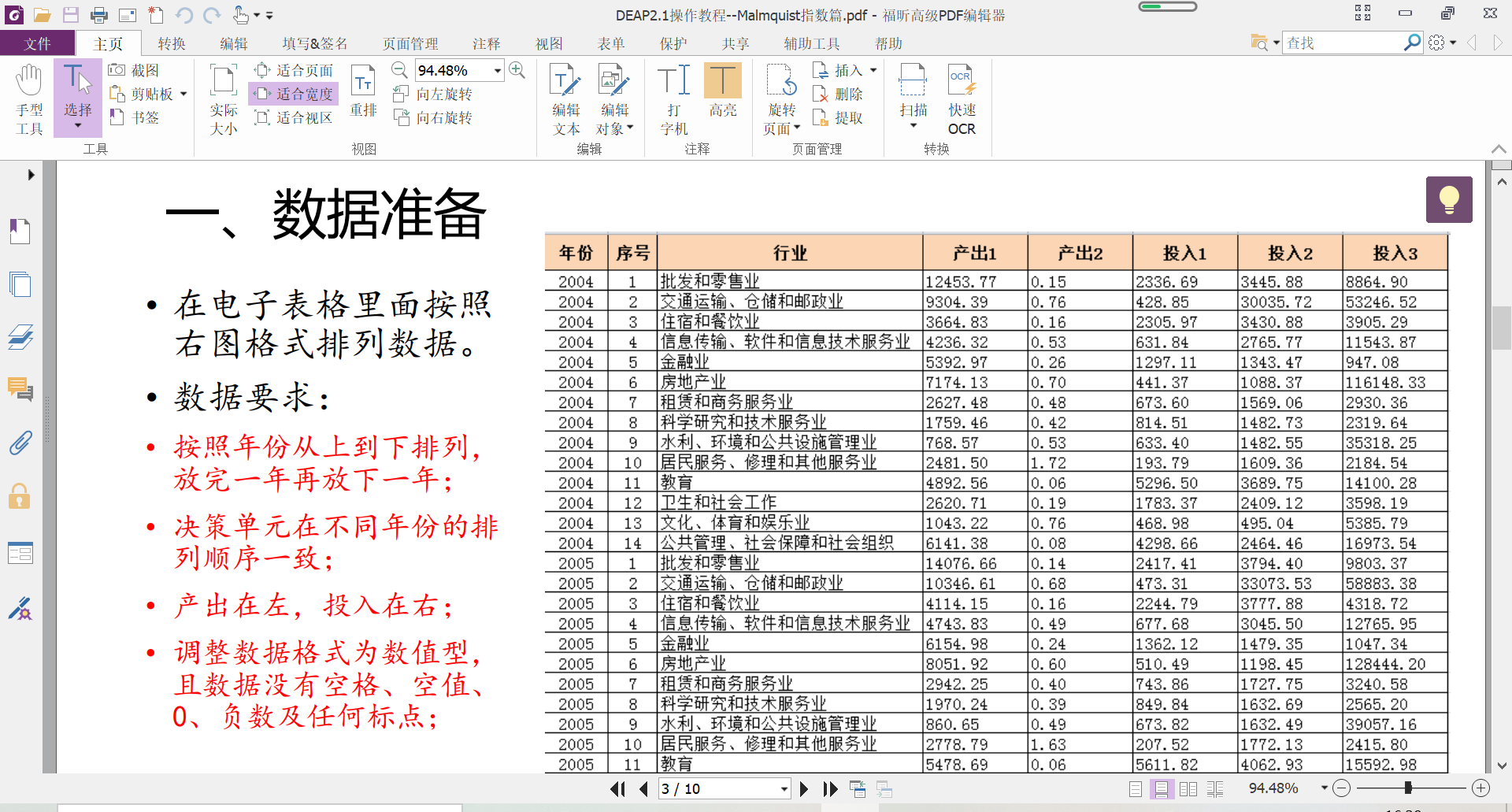Expand the Insert (插入) dropdown arrow
The width and height of the screenshot is (1512, 812).
(x=873, y=70)
